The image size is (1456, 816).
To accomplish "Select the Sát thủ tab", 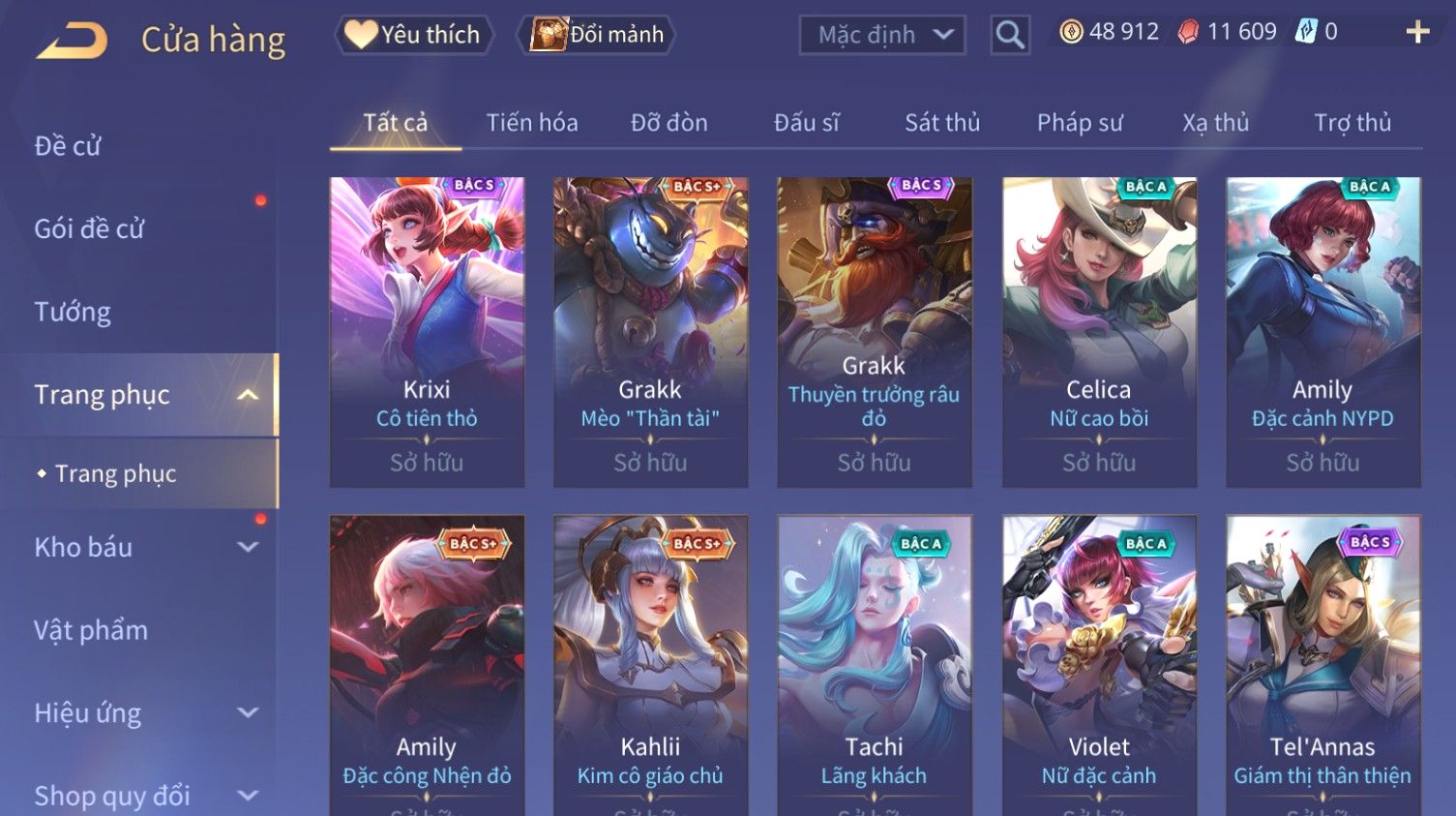I will 942,123.
